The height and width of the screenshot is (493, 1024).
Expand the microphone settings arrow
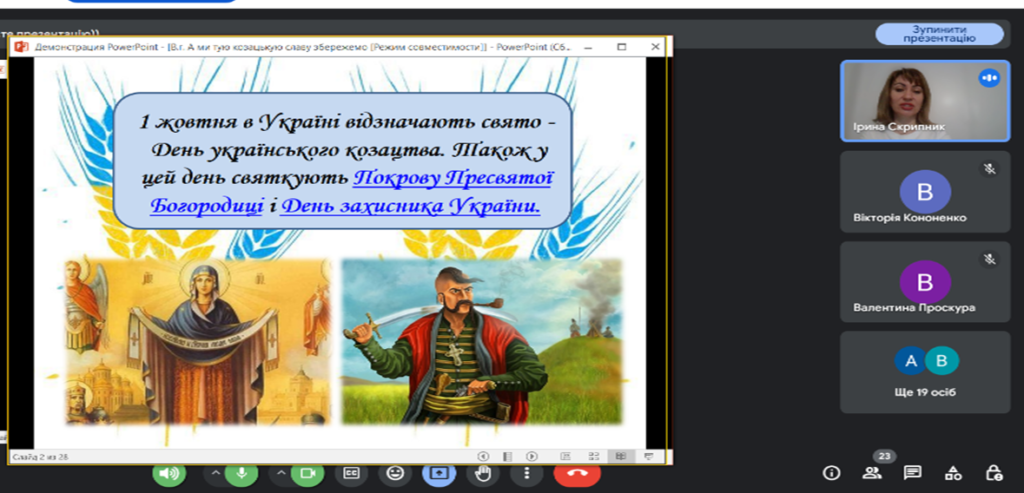[213, 474]
